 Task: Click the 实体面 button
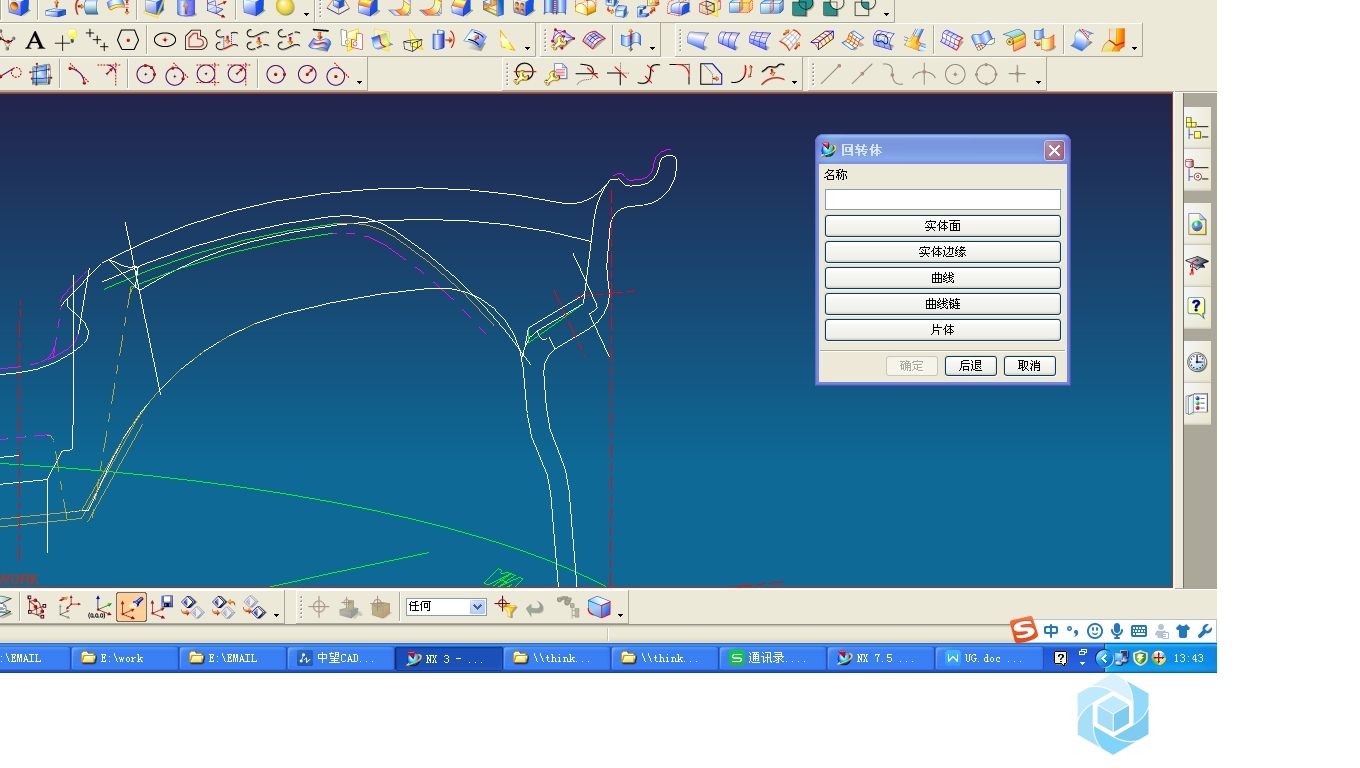click(x=942, y=226)
